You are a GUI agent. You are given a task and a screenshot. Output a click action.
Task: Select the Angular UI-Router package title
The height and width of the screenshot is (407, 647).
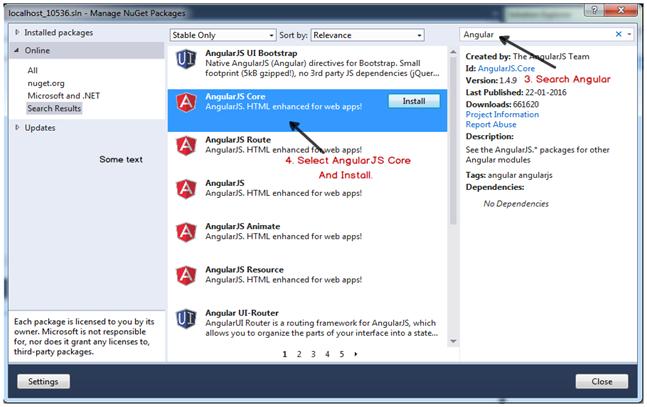242,313
